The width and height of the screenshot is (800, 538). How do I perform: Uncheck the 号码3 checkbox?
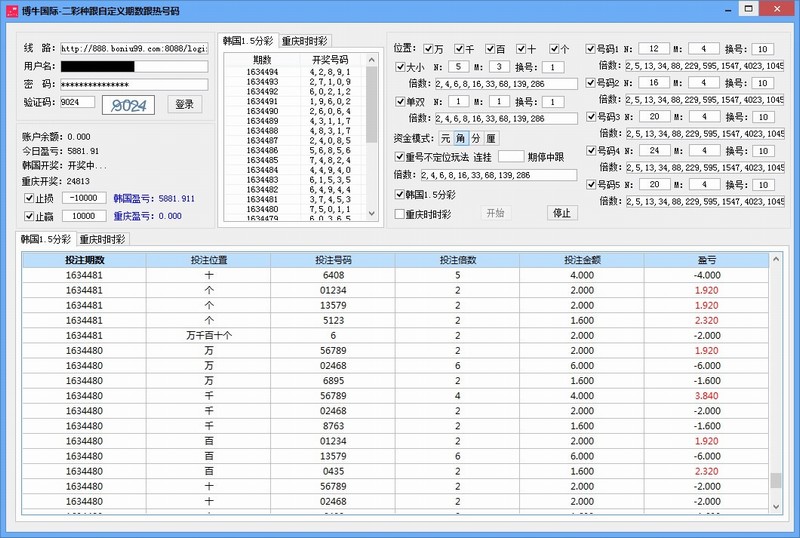[590, 116]
